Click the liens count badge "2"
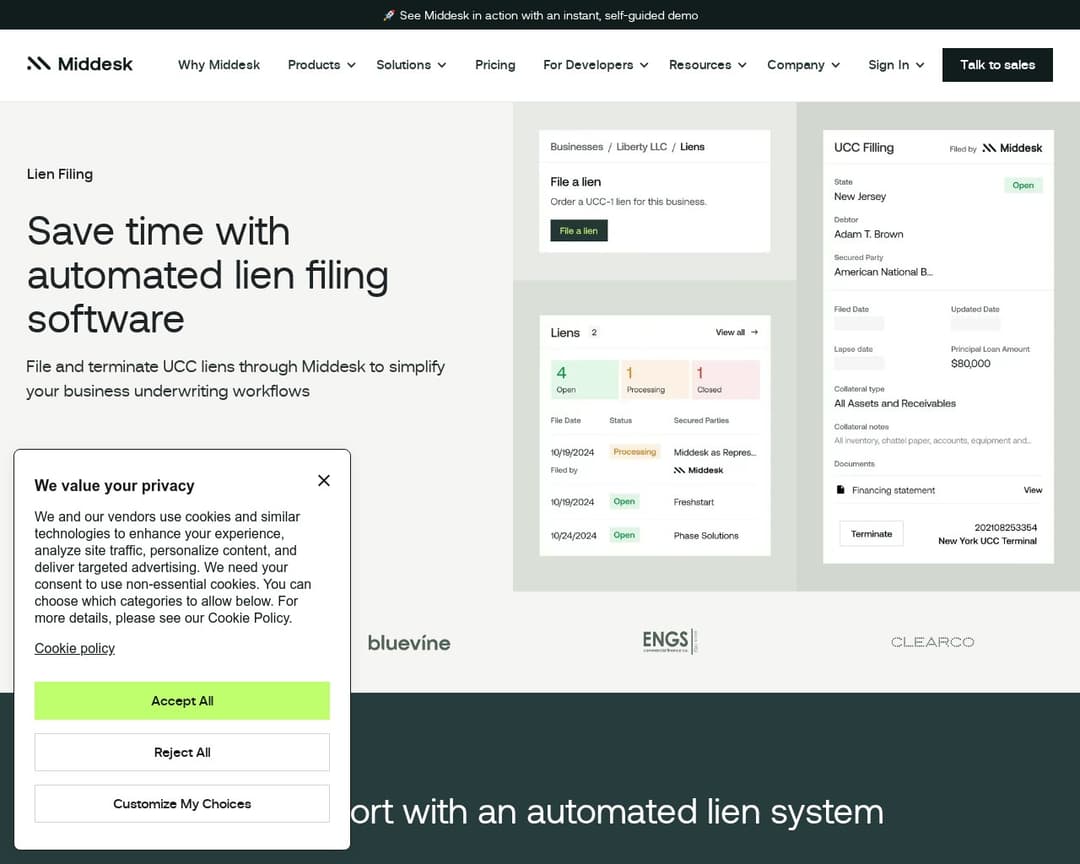This screenshot has height=864, width=1080. tap(594, 333)
